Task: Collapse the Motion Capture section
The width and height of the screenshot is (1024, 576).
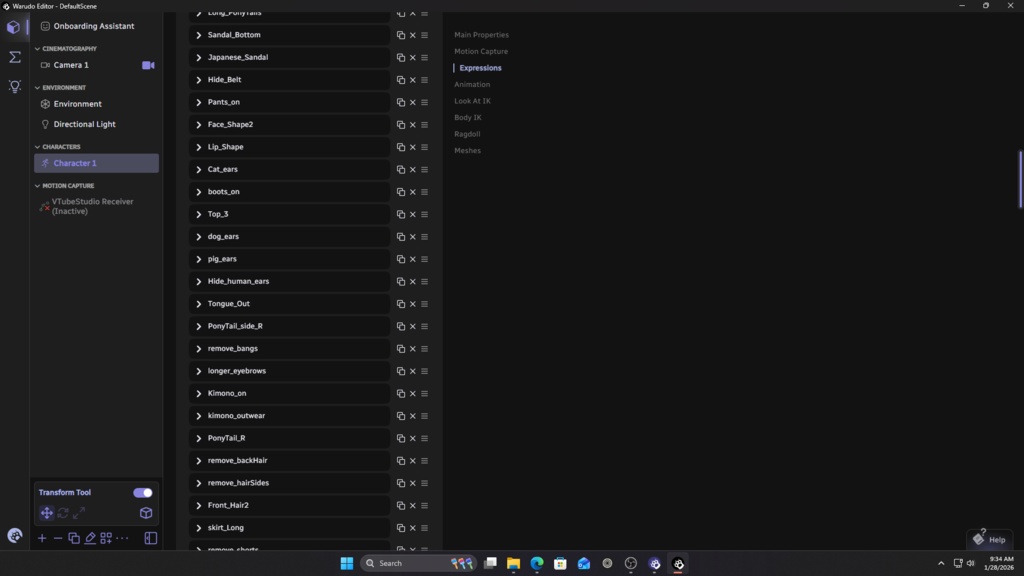Action: coord(64,186)
